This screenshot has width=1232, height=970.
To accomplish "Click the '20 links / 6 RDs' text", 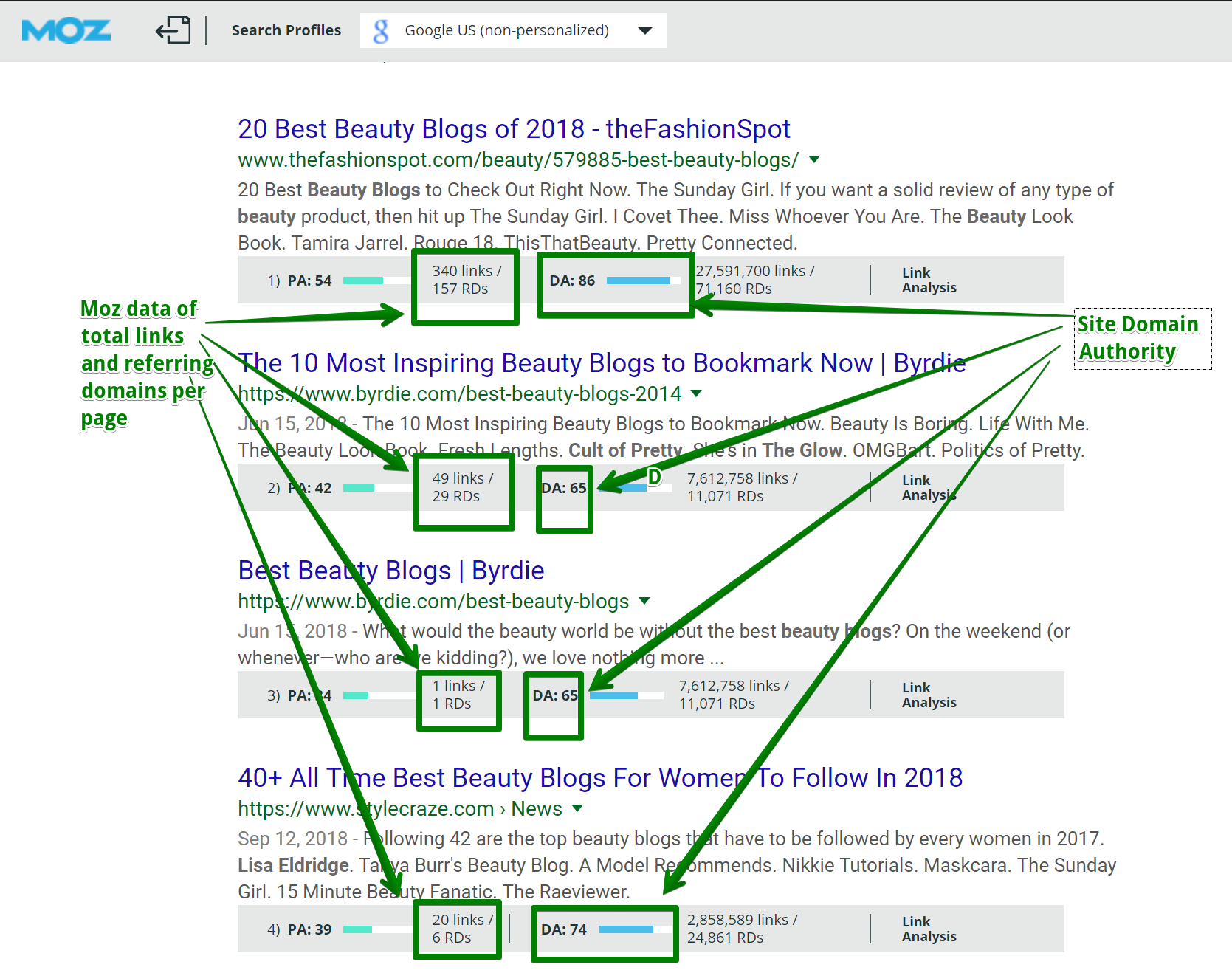I will pyautogui.click(x=462, y=929).
